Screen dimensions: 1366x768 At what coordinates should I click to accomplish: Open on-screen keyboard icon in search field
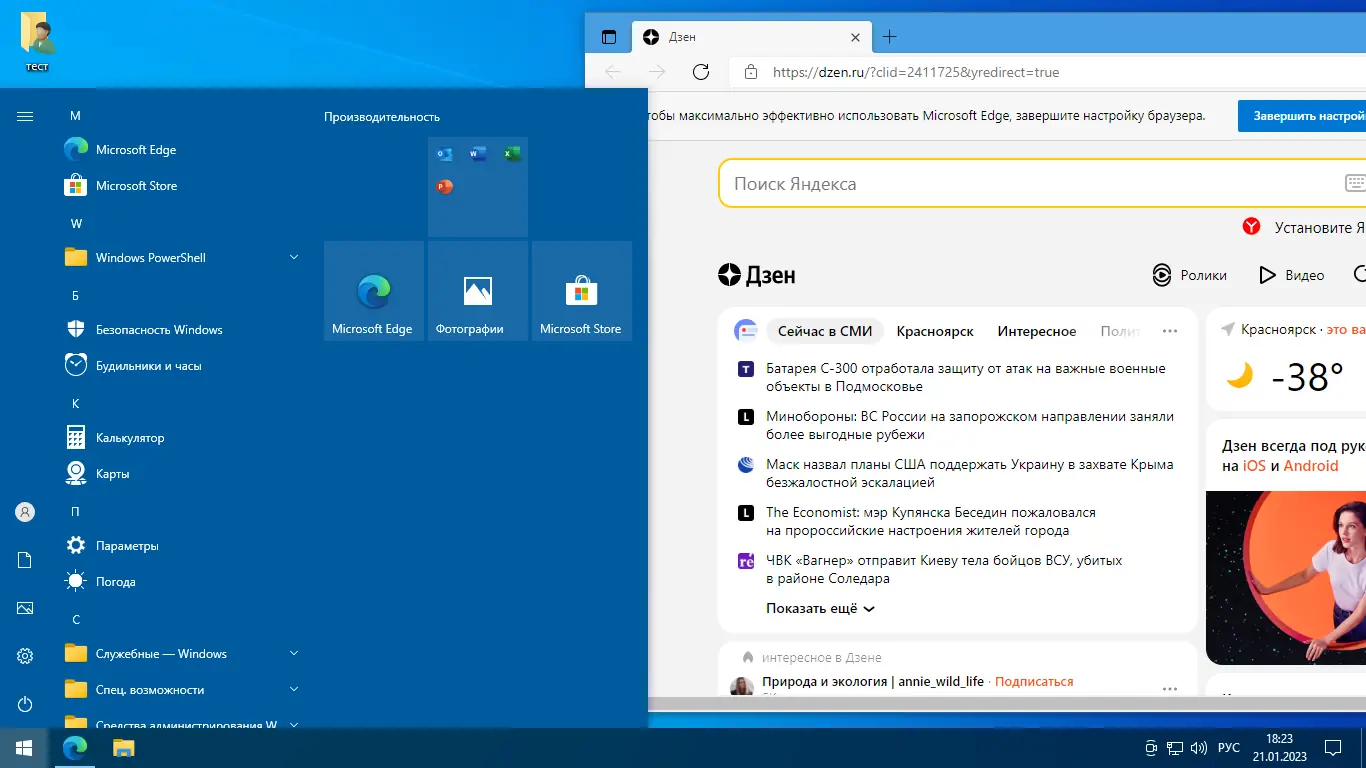1355,184
